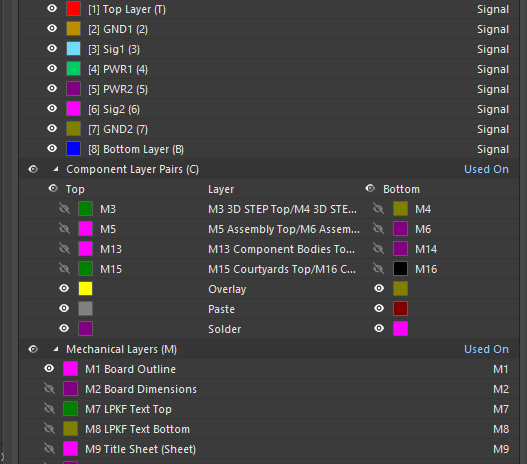Hide the Top Layer using its eye icon
This screenshot has height=464, width=527.
pos(52,8)
